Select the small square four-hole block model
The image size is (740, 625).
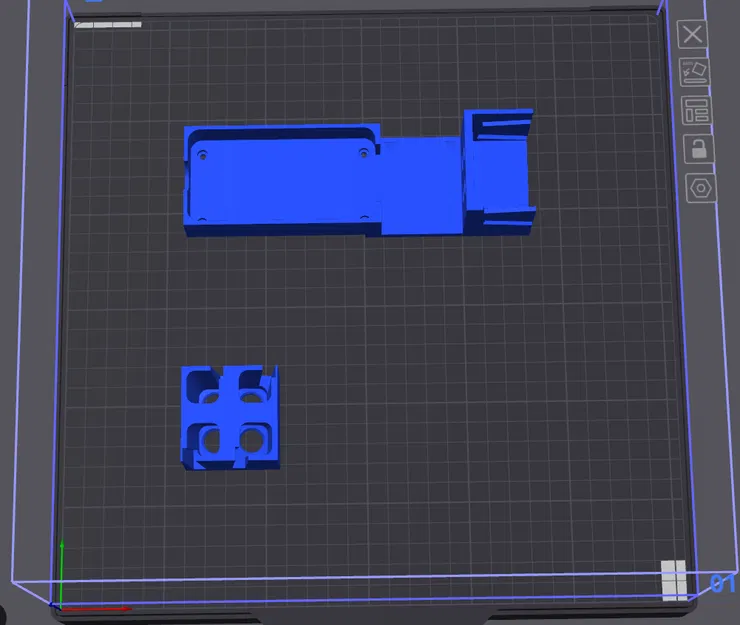230,417
